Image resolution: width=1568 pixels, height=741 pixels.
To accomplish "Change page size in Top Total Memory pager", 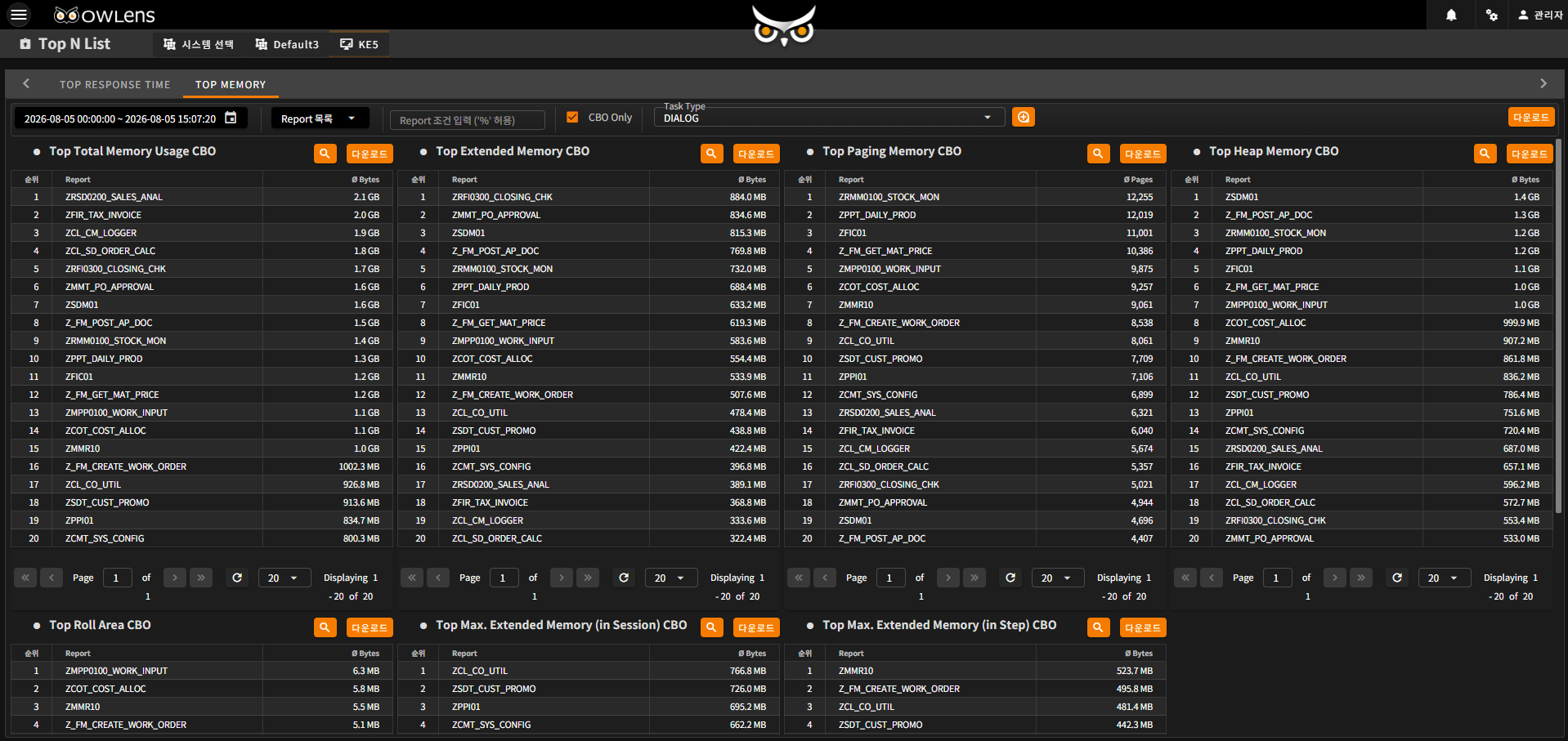I will pos(284,578).
